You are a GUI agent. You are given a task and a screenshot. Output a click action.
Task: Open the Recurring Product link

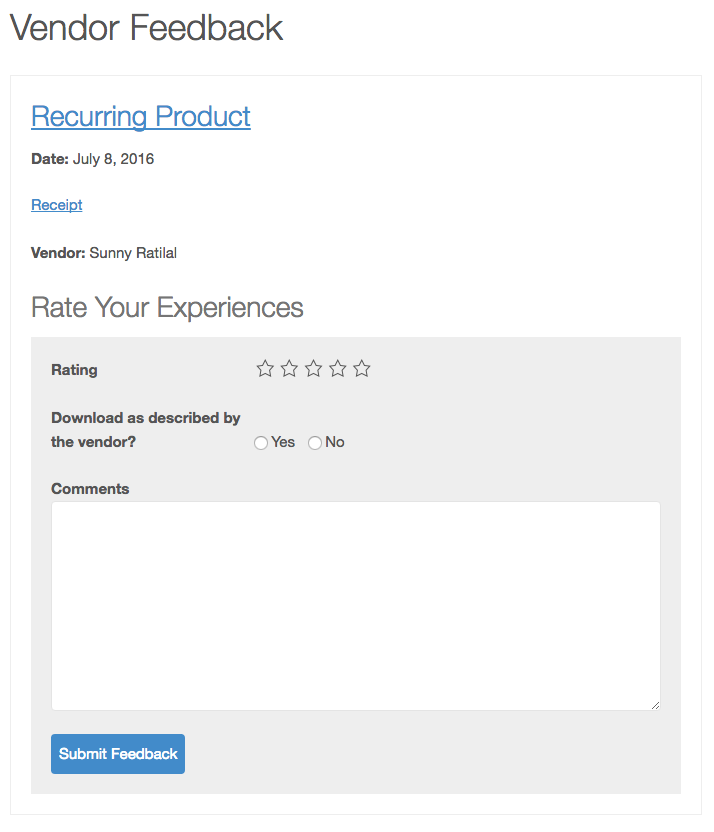pos(141,116)
